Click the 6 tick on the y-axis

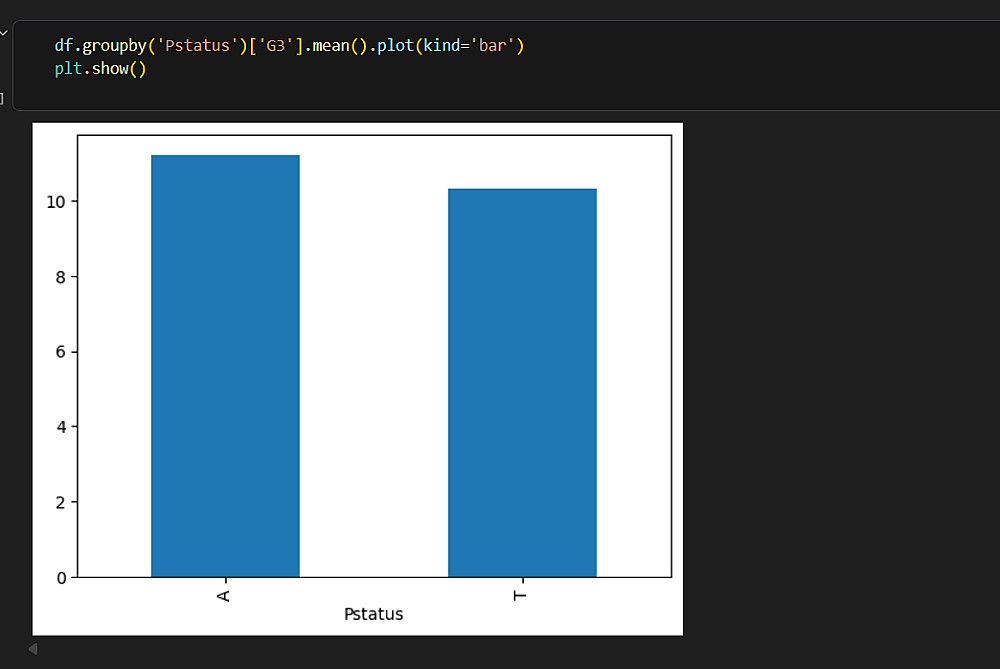click(x=60, y=352)
